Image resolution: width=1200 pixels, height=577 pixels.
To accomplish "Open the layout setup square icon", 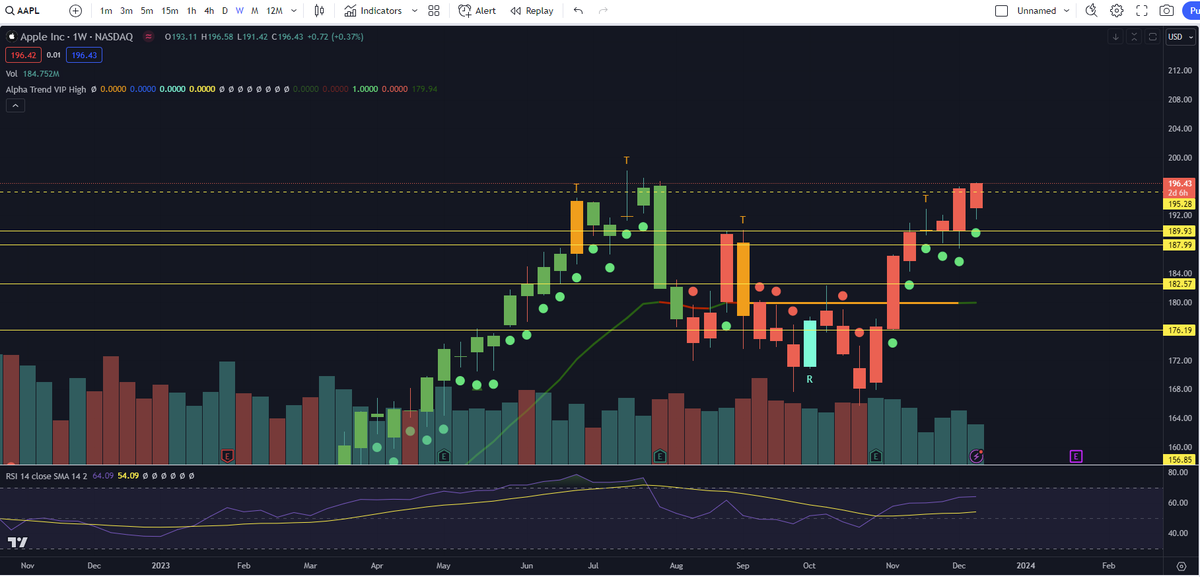I will pos(1002,11).
